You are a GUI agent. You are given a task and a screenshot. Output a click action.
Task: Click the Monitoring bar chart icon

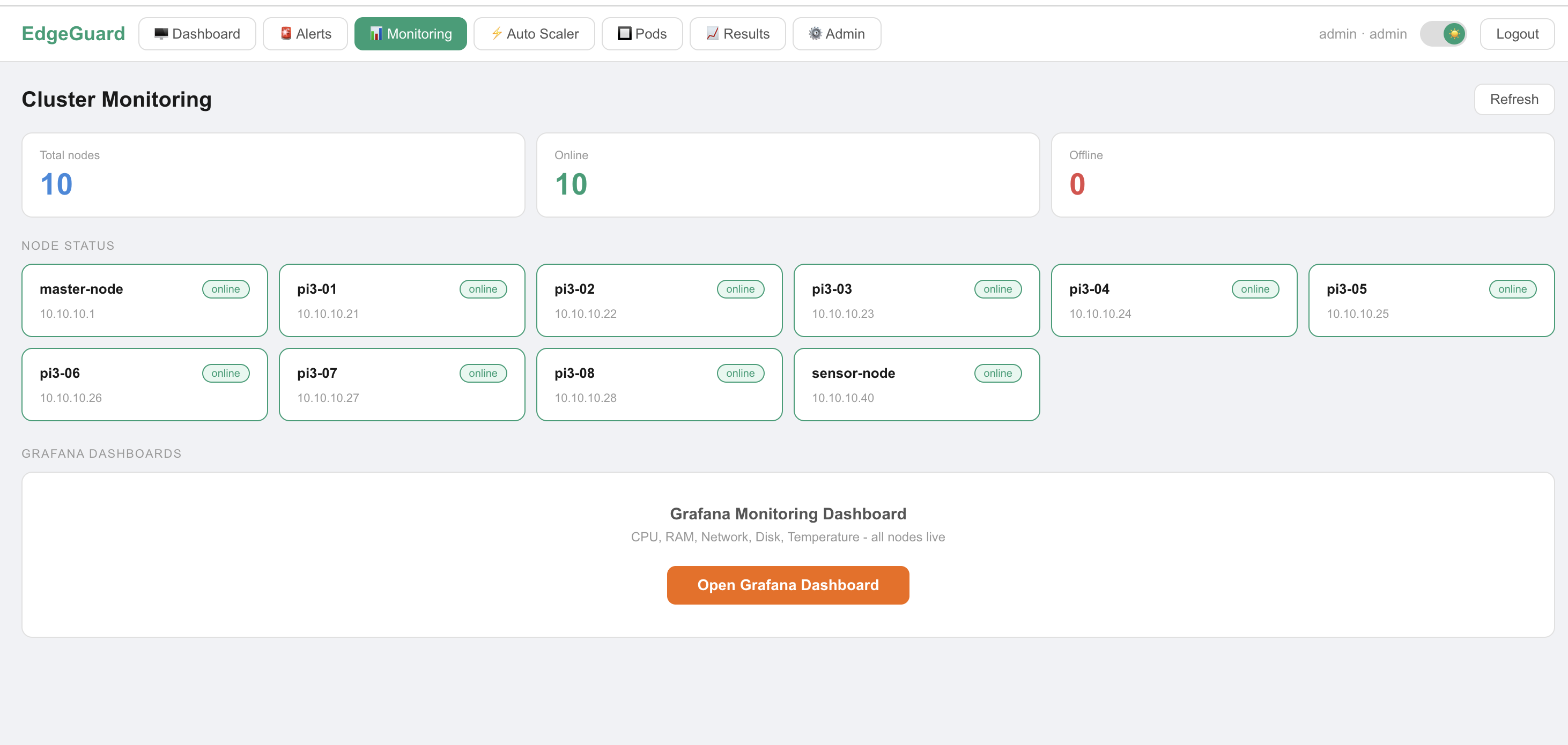click(x=376, y=34)
